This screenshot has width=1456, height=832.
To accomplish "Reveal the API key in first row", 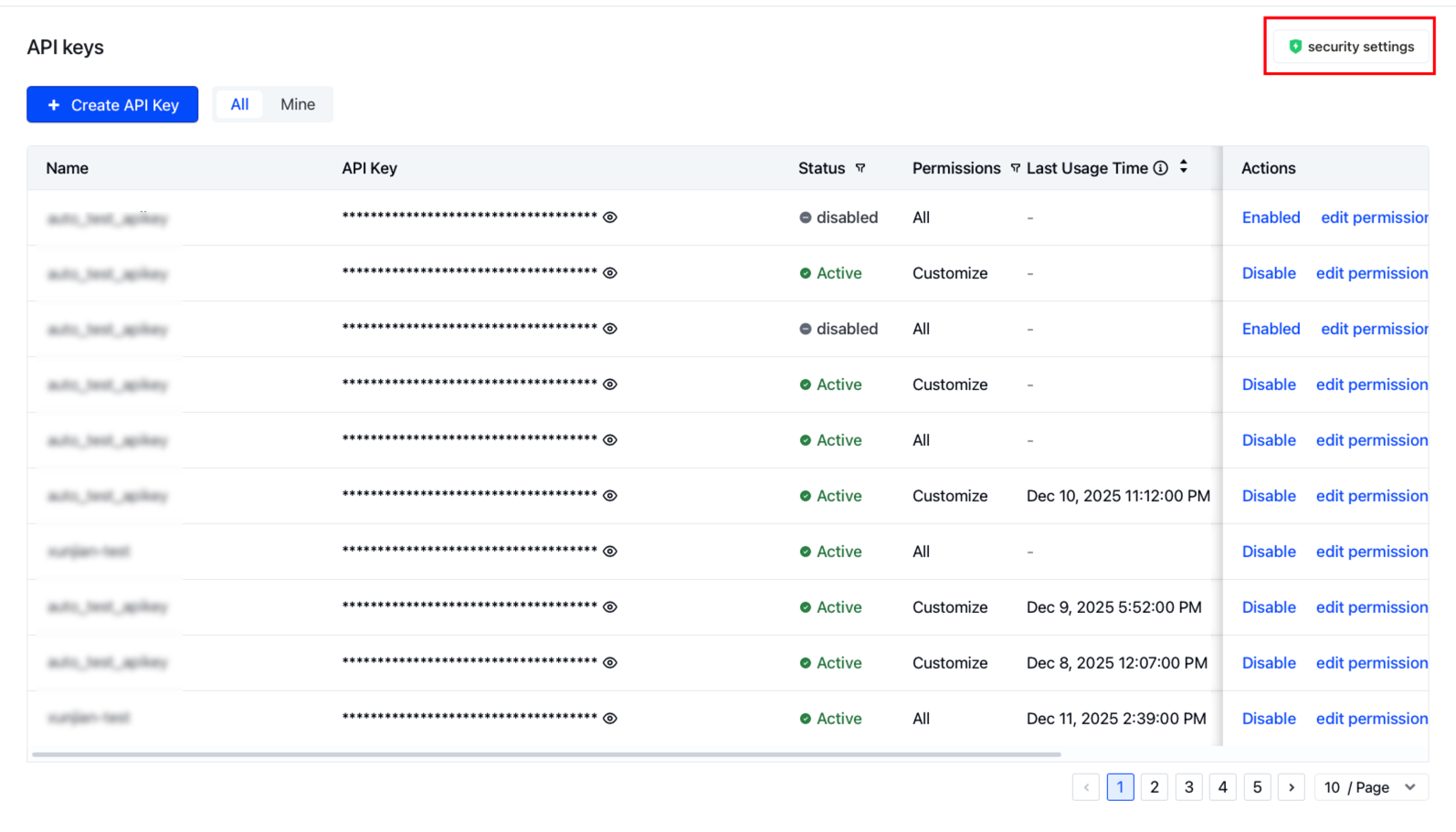I will coord(610,217).
